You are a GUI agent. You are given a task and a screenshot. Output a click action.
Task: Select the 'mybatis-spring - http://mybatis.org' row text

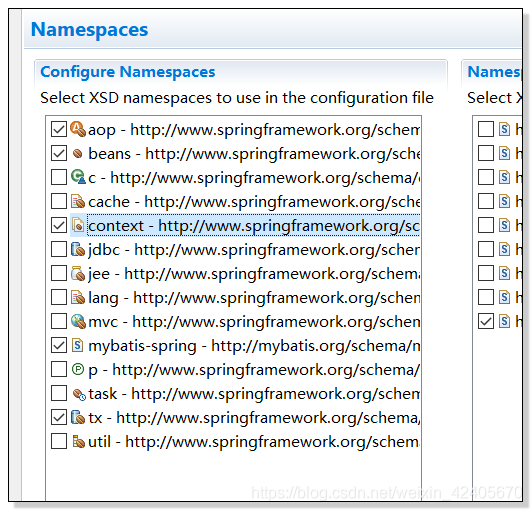click(254, 346)
